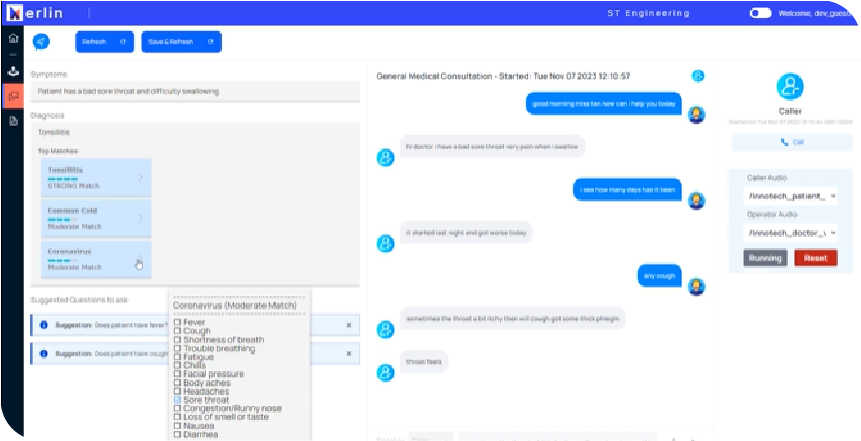Uncheck the Sore throat checkbox
The height and width of the screenshot is (441, 861).
[177, 399]
